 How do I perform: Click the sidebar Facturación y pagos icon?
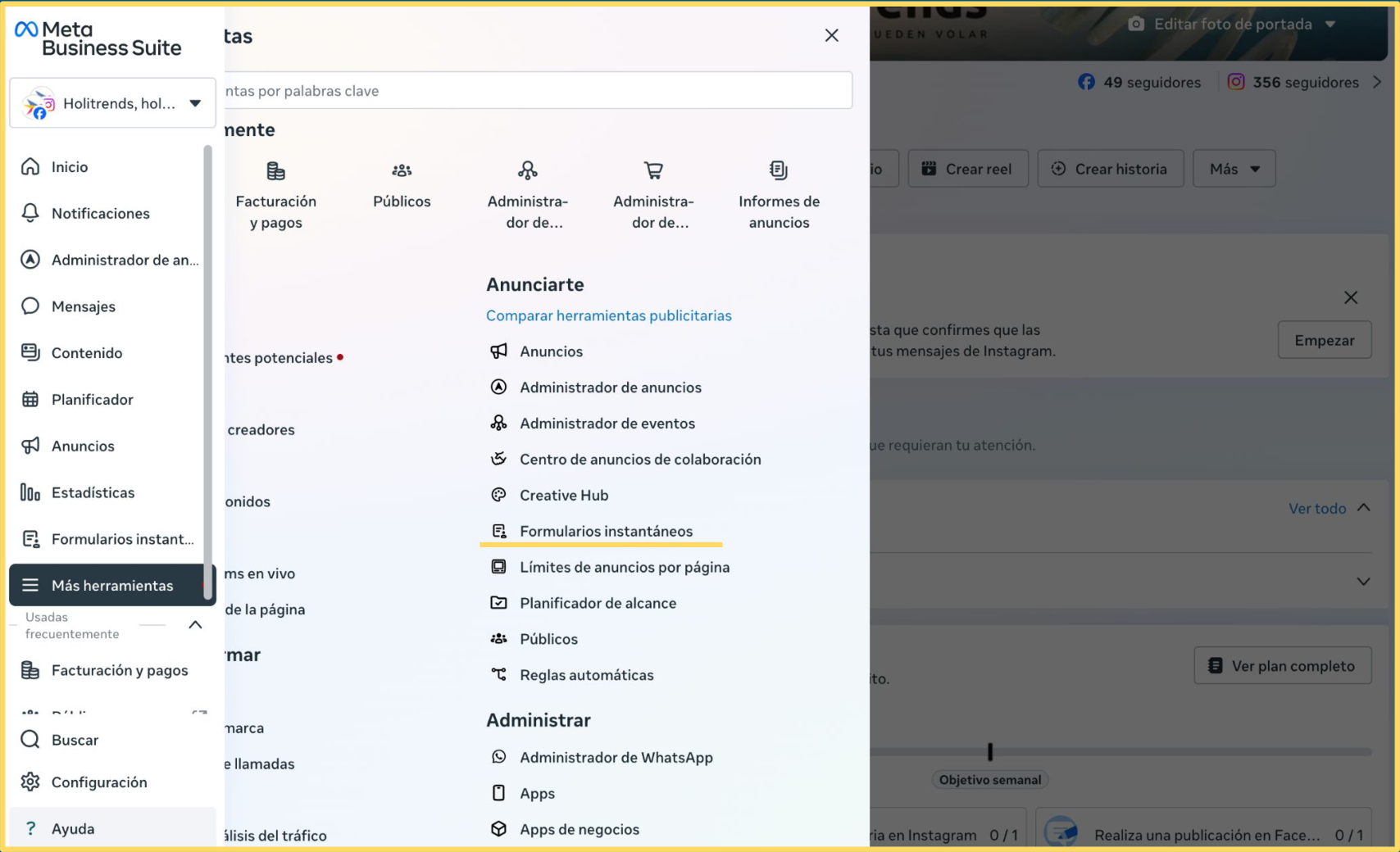click(30, 670)
